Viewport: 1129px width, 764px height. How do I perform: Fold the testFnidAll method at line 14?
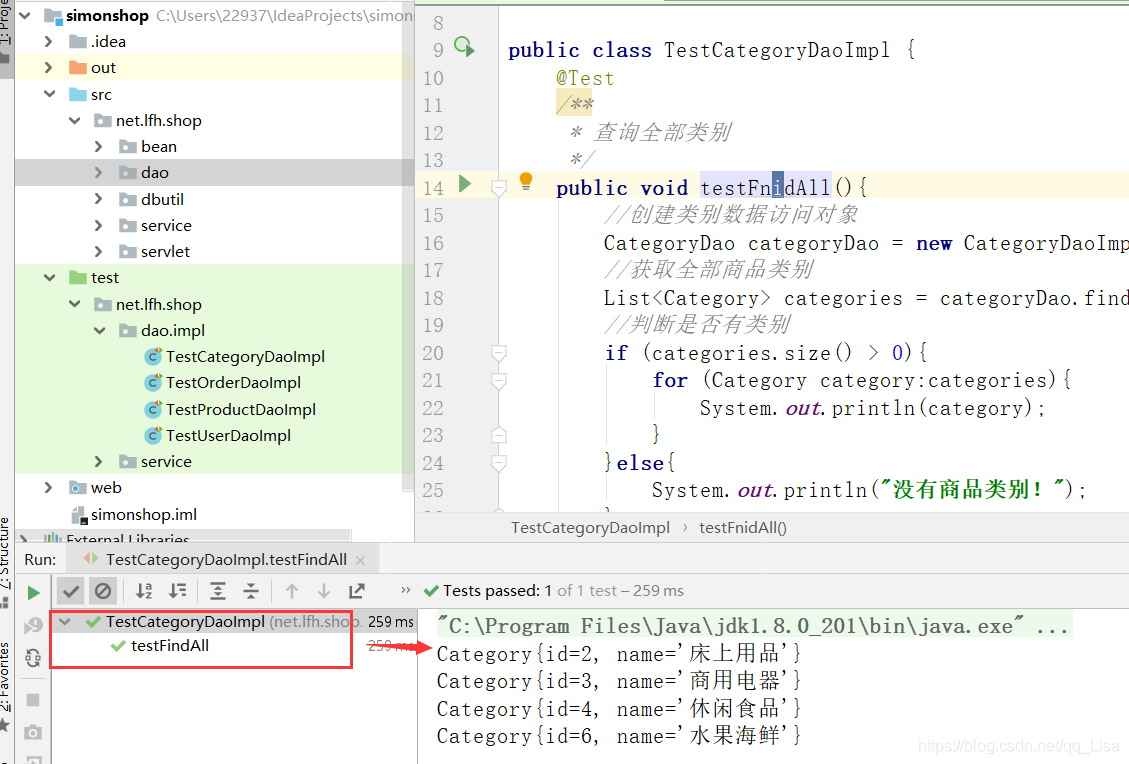click(x=498, y=188)
